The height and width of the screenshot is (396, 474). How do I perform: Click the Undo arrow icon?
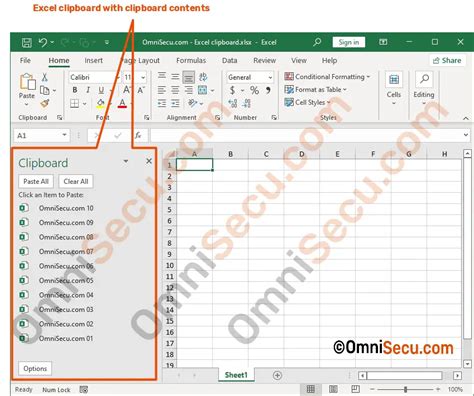[x=43, y=42]
